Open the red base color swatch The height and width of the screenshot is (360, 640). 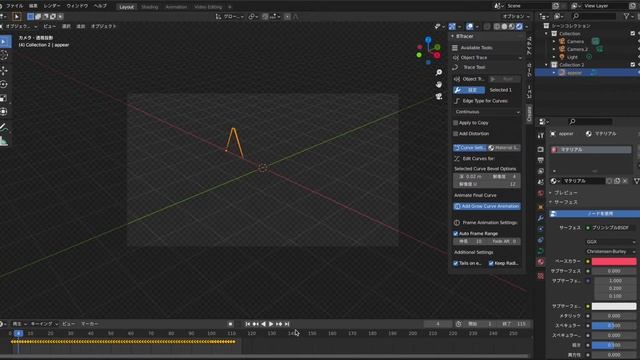point(614,261)
